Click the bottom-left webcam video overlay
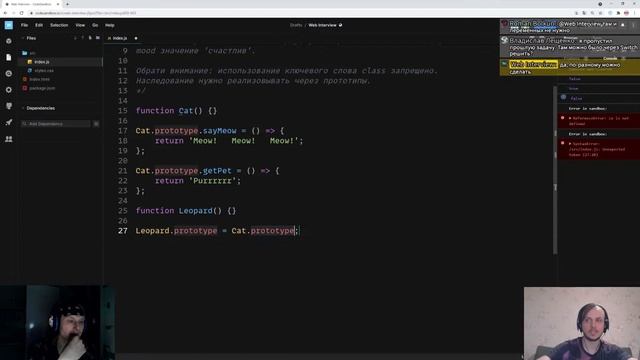Screen dimensions: 640x360 pos(57,322)
